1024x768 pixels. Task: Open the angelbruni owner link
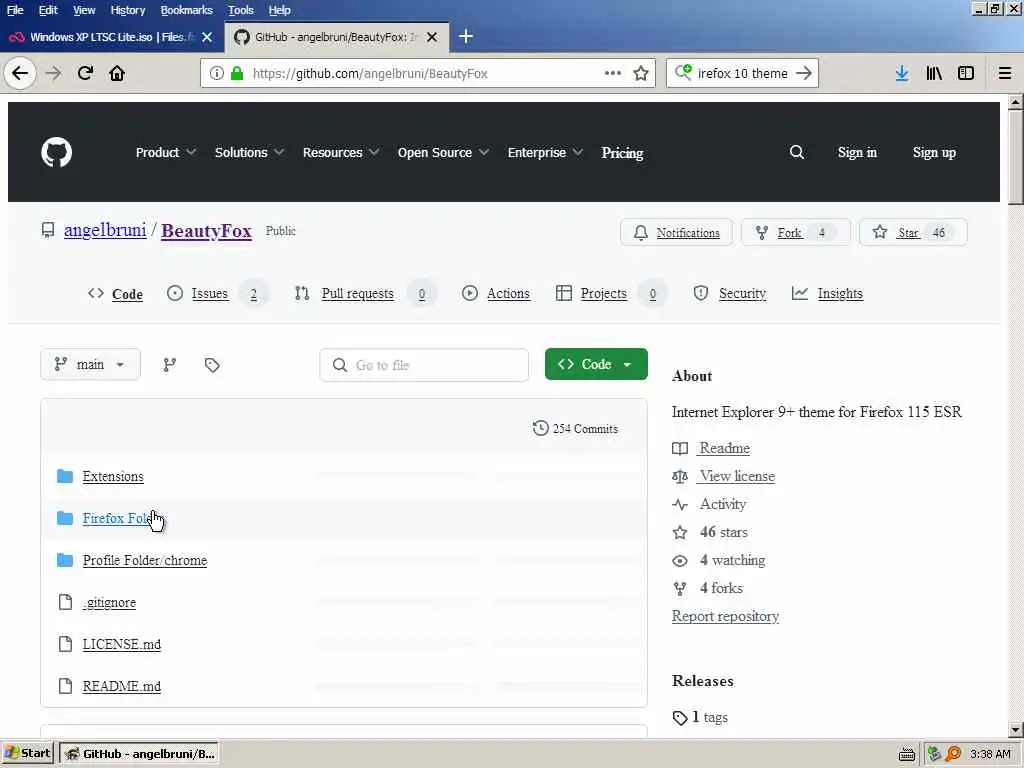coord(105,231)
